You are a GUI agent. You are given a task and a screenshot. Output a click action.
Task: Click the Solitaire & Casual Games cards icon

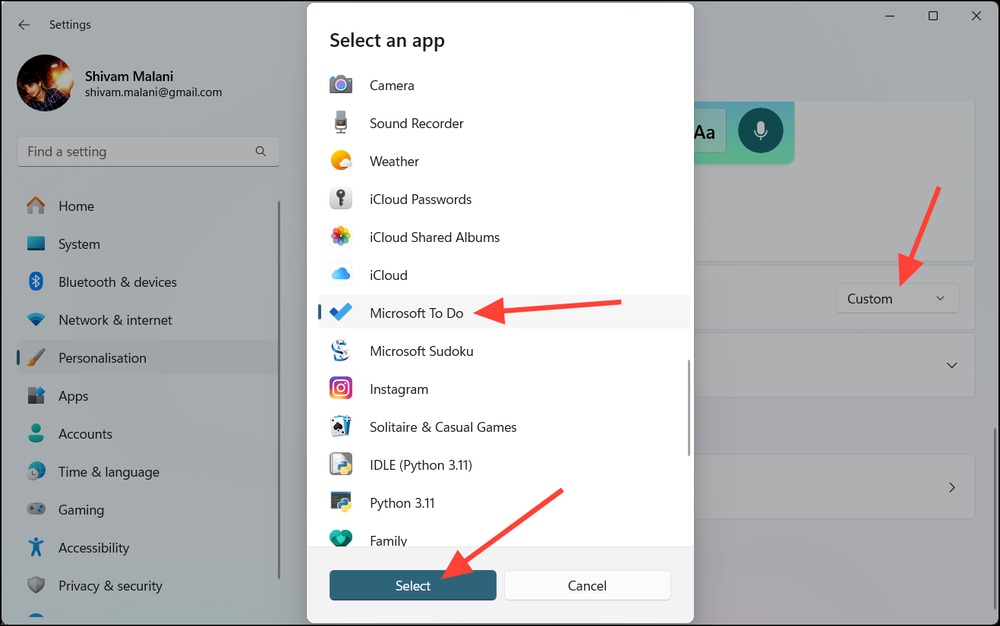click(341, 426)
